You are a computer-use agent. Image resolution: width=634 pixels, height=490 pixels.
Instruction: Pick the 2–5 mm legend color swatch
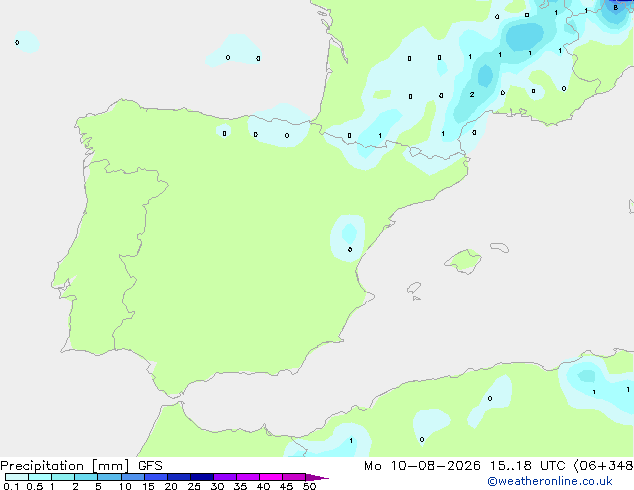(86, 477)
